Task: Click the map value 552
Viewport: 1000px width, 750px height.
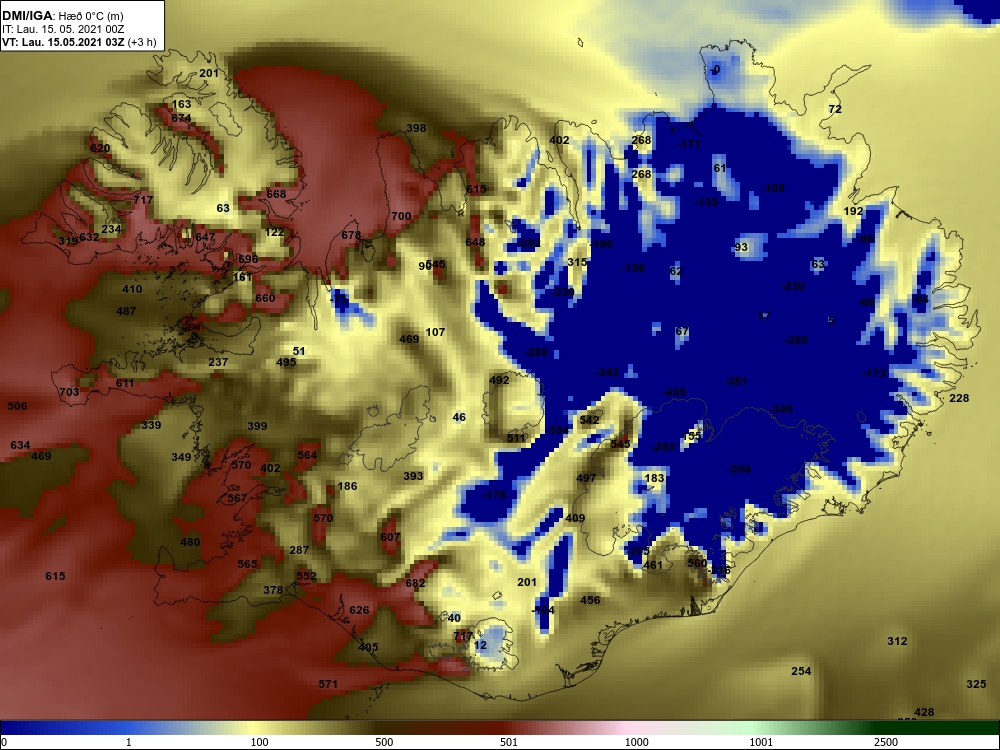Action: pyautogui.click(x=306, y=576)
